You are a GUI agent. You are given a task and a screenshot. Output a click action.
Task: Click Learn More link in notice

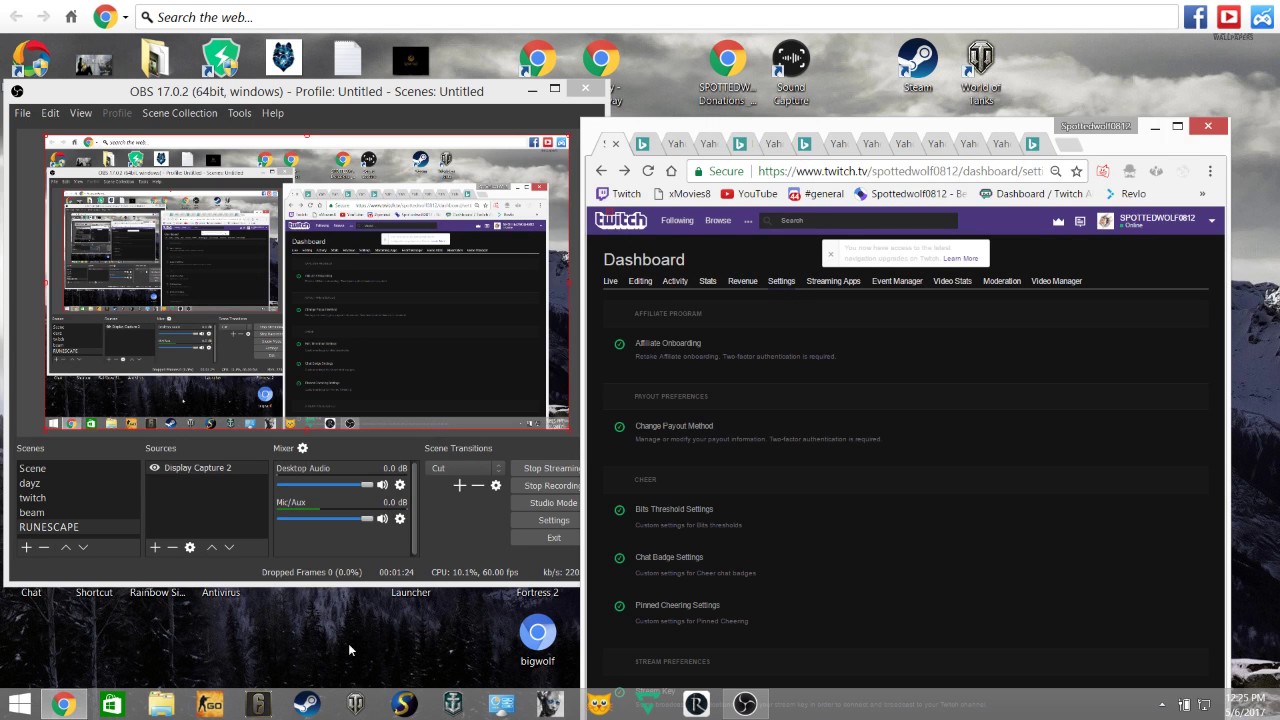coord(960,258)
